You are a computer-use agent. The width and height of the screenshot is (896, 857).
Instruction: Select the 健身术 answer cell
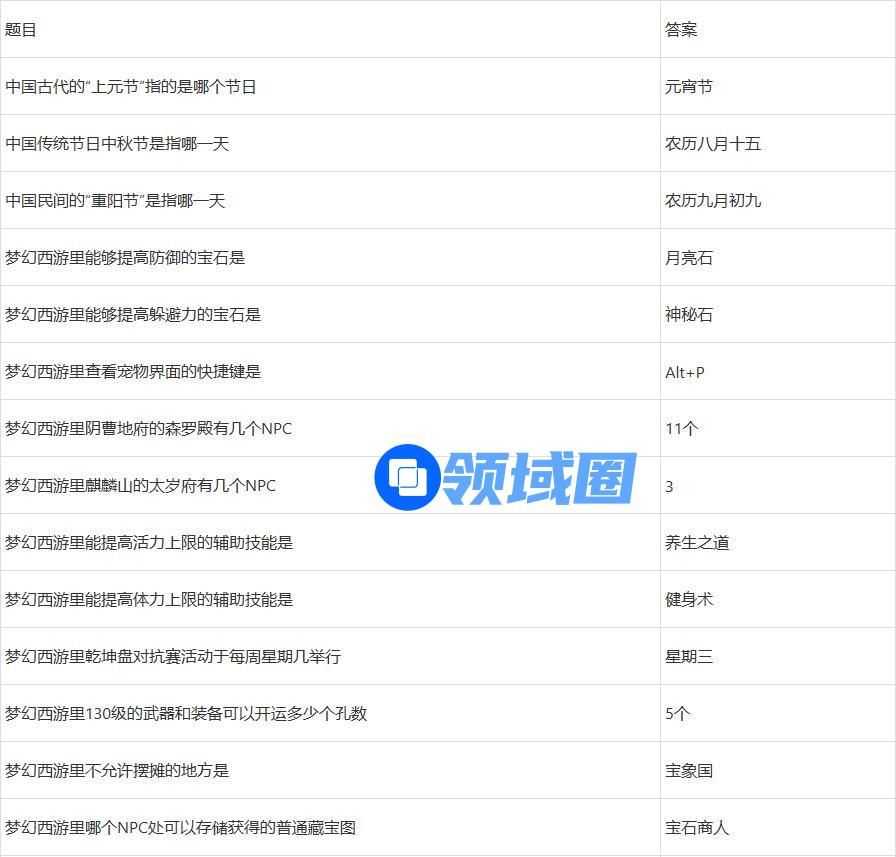(x=689, y=600)
